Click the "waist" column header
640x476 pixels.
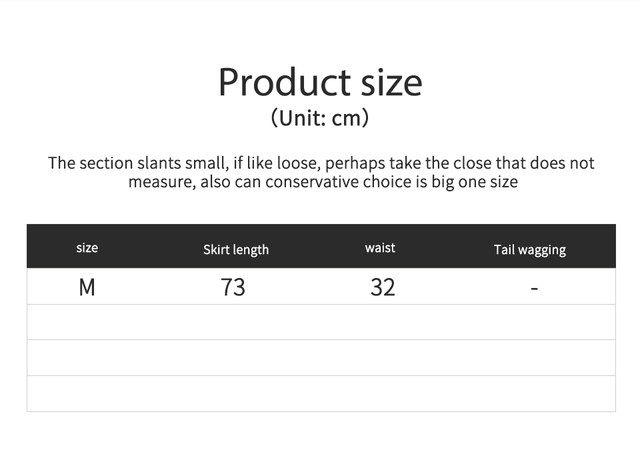click(x=380, y=248)
